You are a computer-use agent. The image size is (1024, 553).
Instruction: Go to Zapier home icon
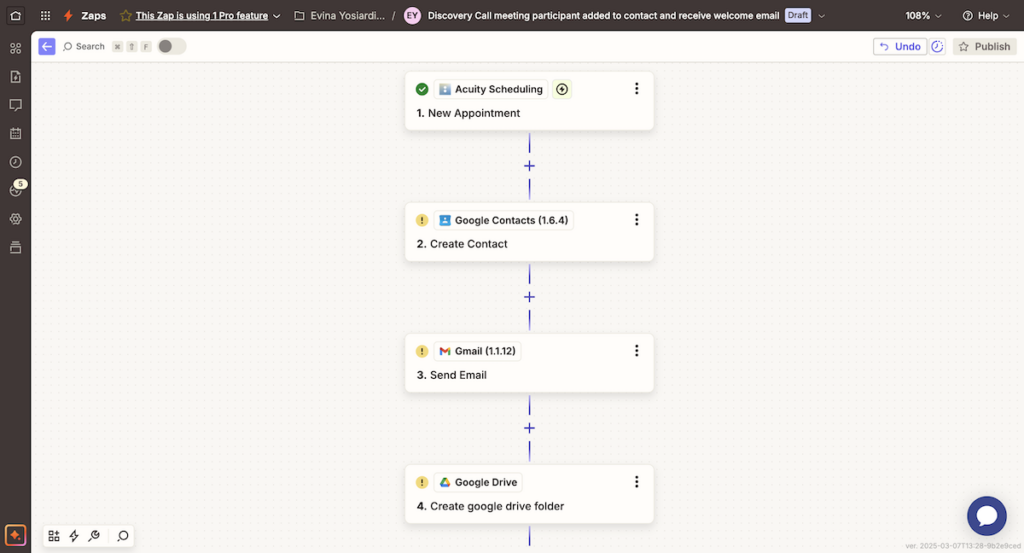pos(16,16)
